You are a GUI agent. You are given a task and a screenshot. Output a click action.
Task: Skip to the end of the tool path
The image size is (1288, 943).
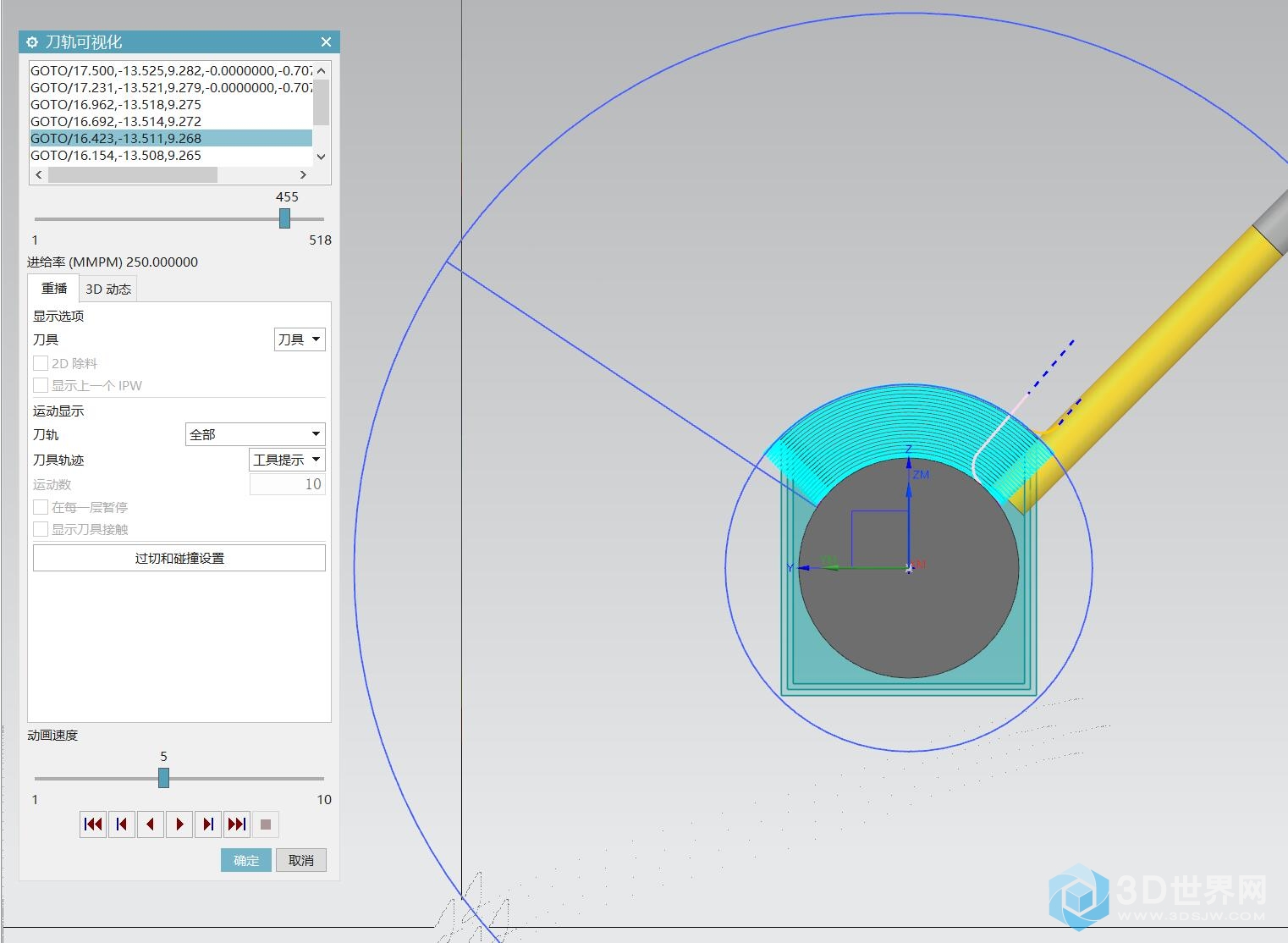point(237,824)
